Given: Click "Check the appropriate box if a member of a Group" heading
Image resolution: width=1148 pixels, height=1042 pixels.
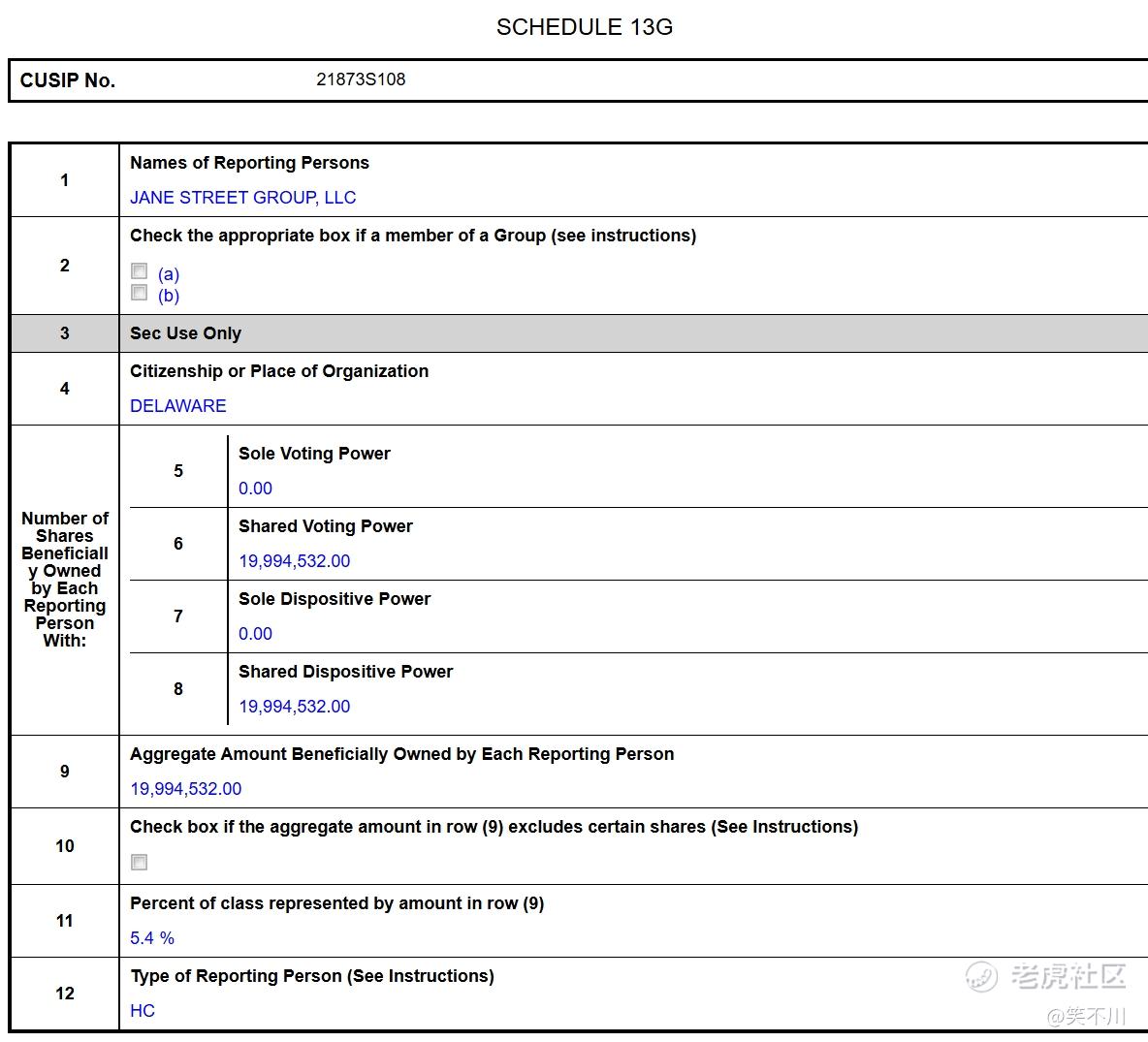Looking at the screenshot, I should [x=413, y=236].
